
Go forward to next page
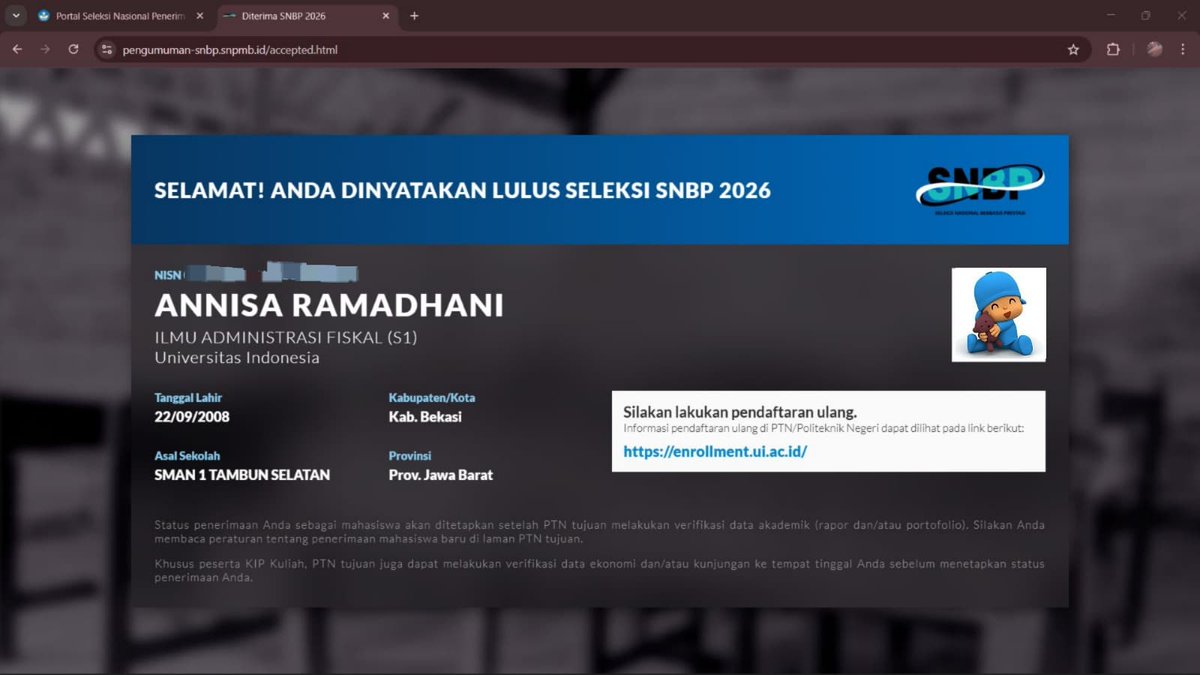coord(45,49)
